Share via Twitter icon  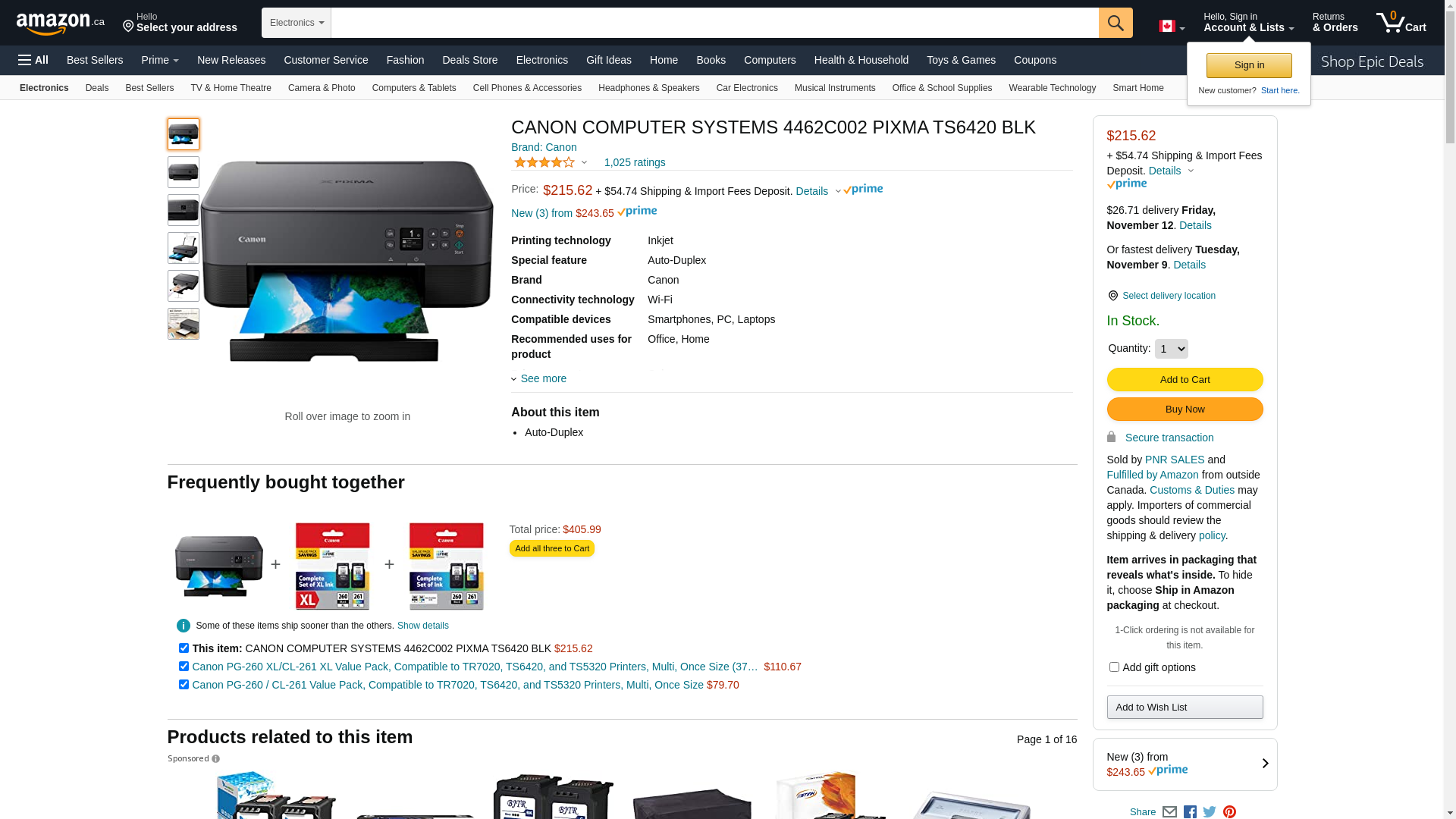(x=1210, y=812)
